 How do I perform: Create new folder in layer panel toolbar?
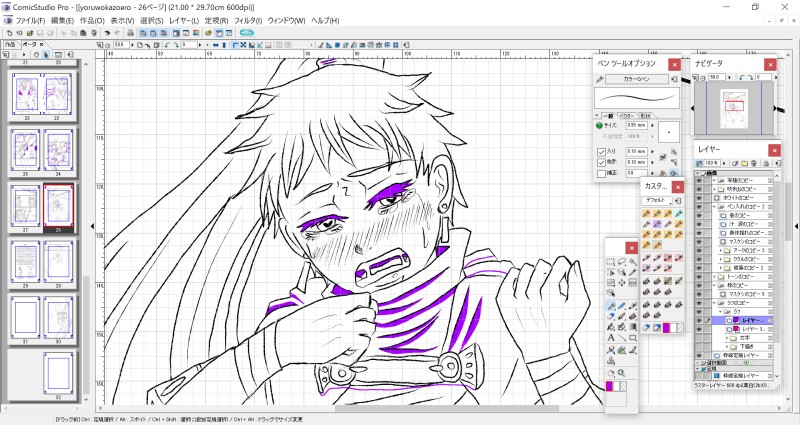coord(744,163)
